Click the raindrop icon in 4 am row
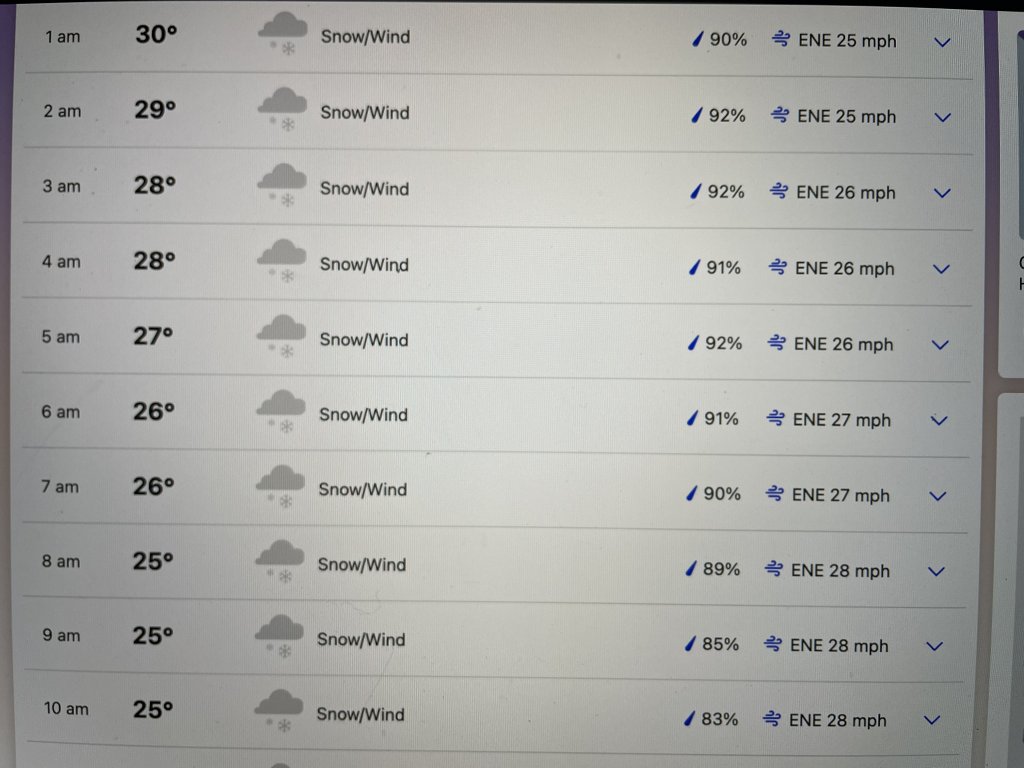 click(692, 268)
